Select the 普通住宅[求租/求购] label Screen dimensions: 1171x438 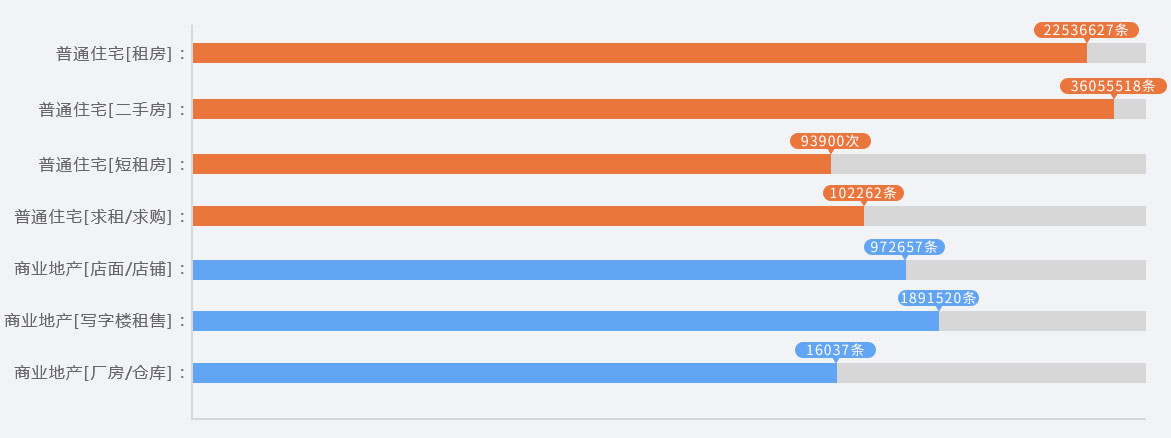click(100, 217)
